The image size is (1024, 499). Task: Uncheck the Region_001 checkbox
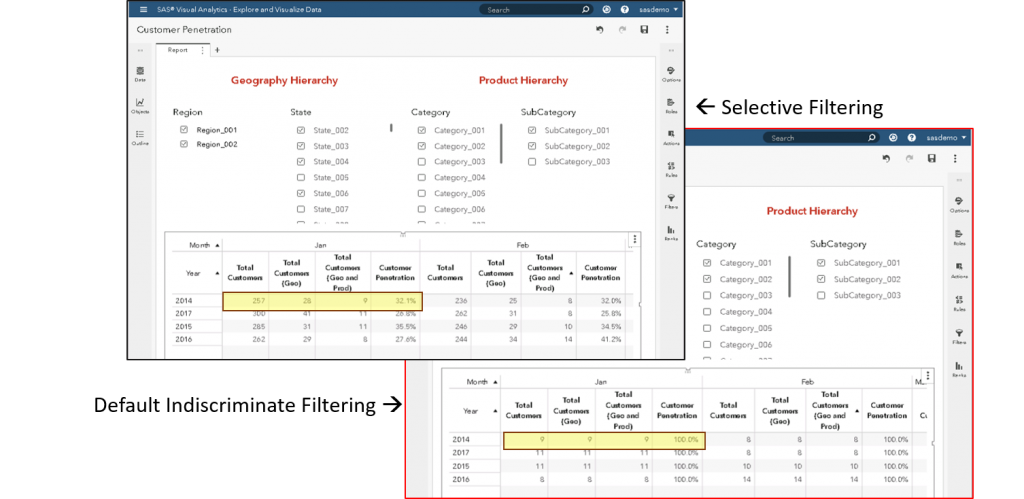pos(183,130)
